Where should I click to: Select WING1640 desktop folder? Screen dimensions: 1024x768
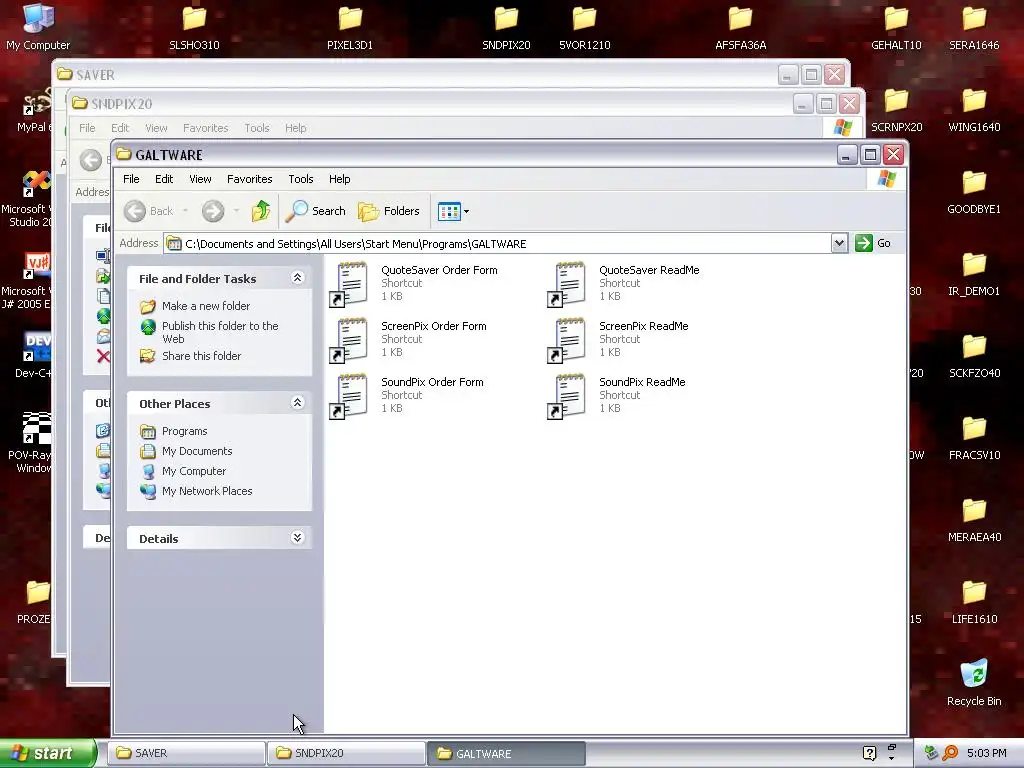[974, 110]
